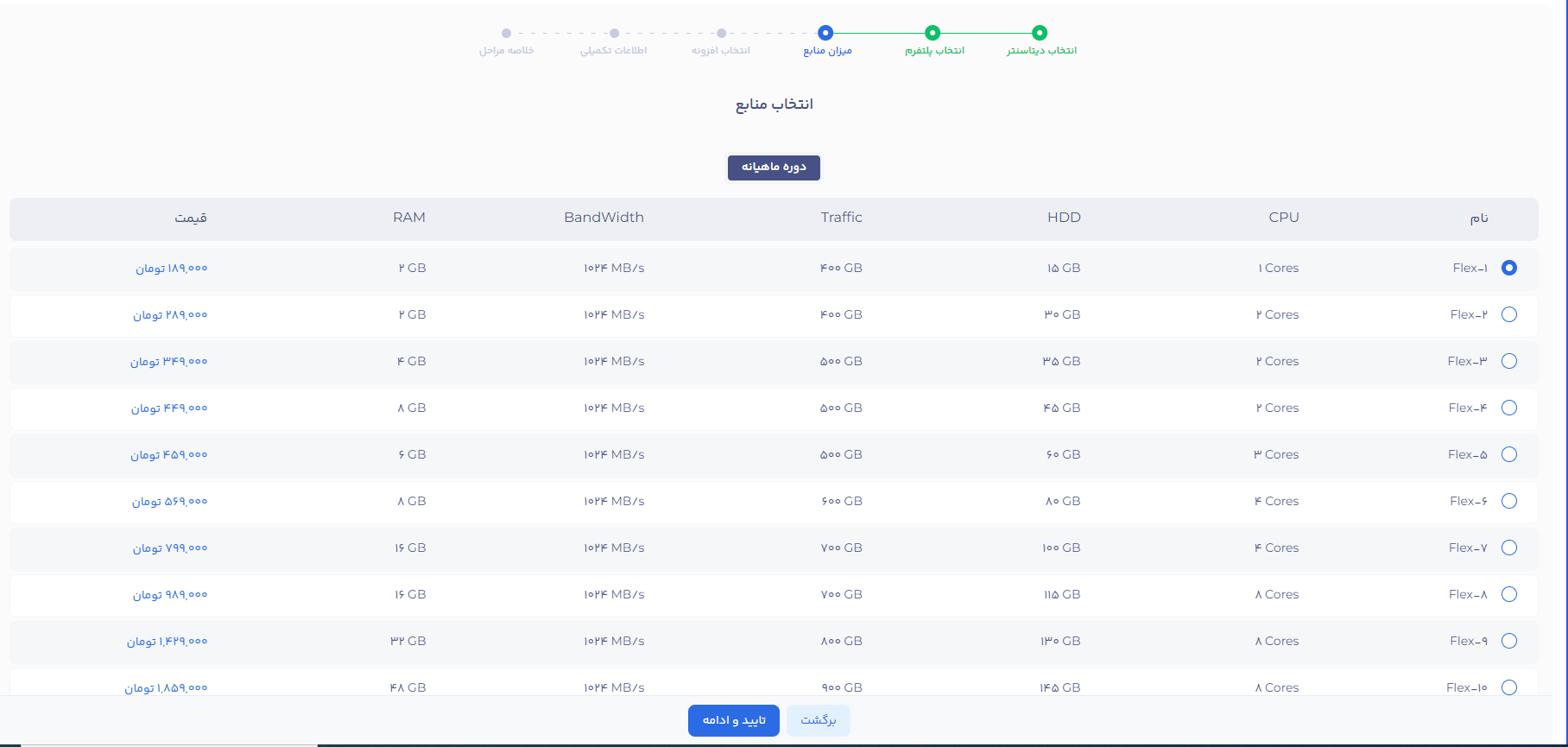This screenshot has height=747, width=1568.
Task: Choose the Flex-10 plan radio button
Action: [x=1508, y=687]
